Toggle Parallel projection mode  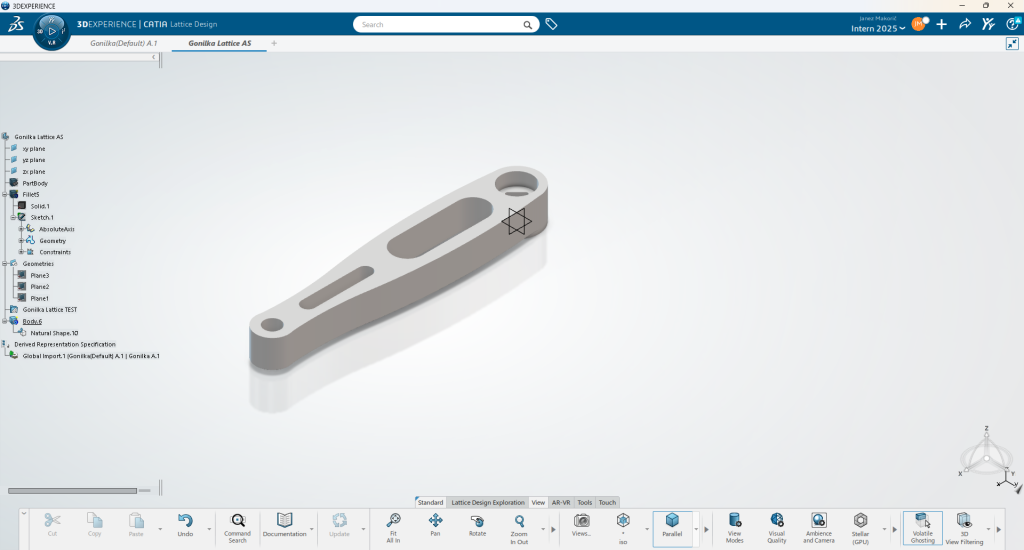coord(672,528)
